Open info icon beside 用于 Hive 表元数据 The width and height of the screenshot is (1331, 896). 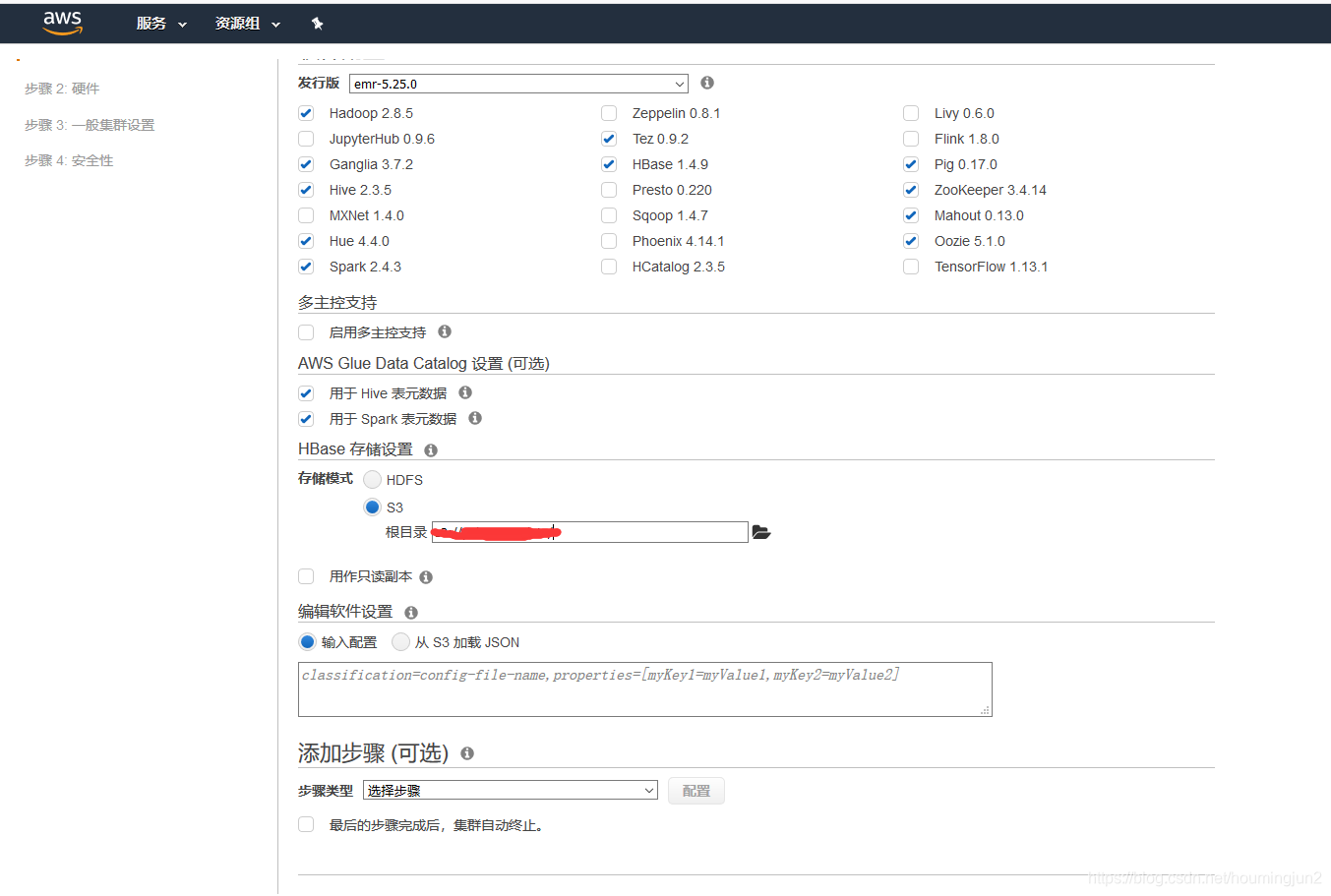click(x=465, y=392)
